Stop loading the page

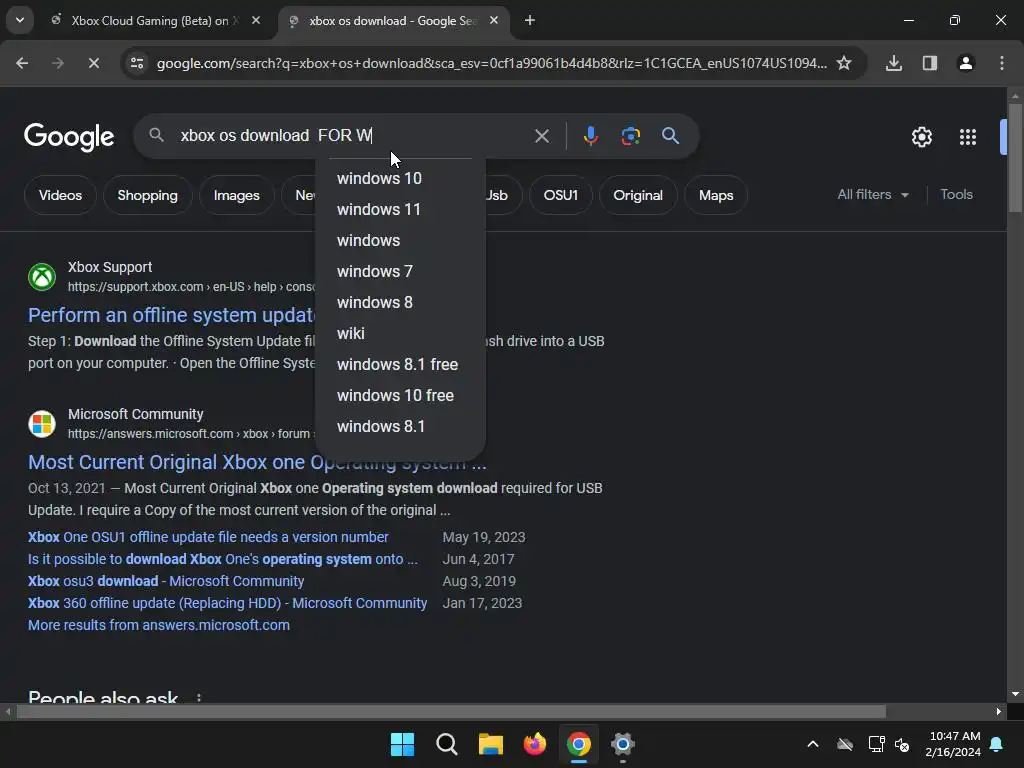pyautogui.click(x=93, y=63)
